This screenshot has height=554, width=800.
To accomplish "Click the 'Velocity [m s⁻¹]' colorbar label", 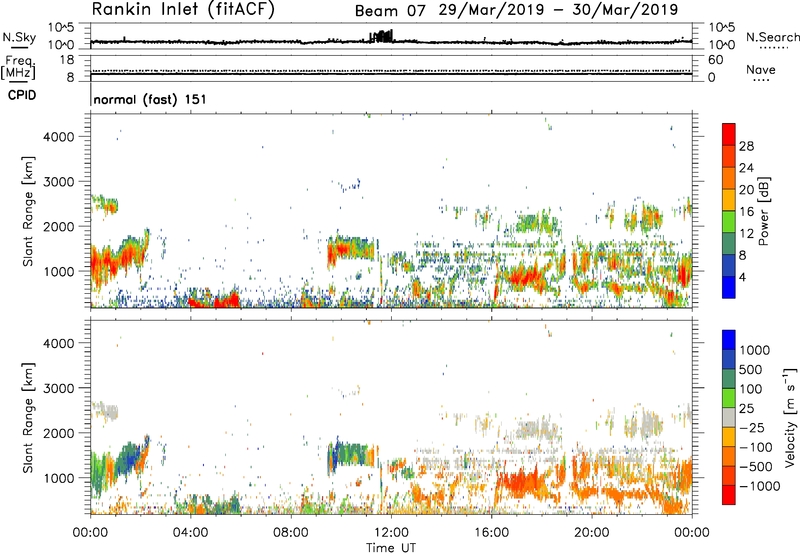I will point(790,417).
